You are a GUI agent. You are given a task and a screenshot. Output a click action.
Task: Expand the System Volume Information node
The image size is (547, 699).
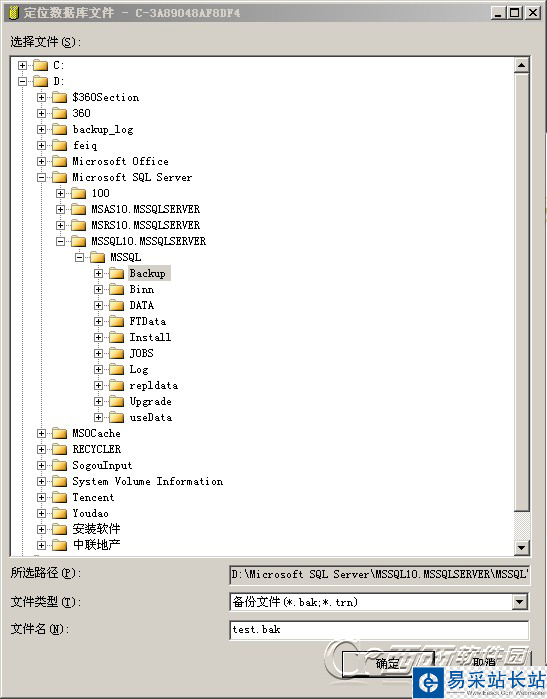tap(41, 481)
